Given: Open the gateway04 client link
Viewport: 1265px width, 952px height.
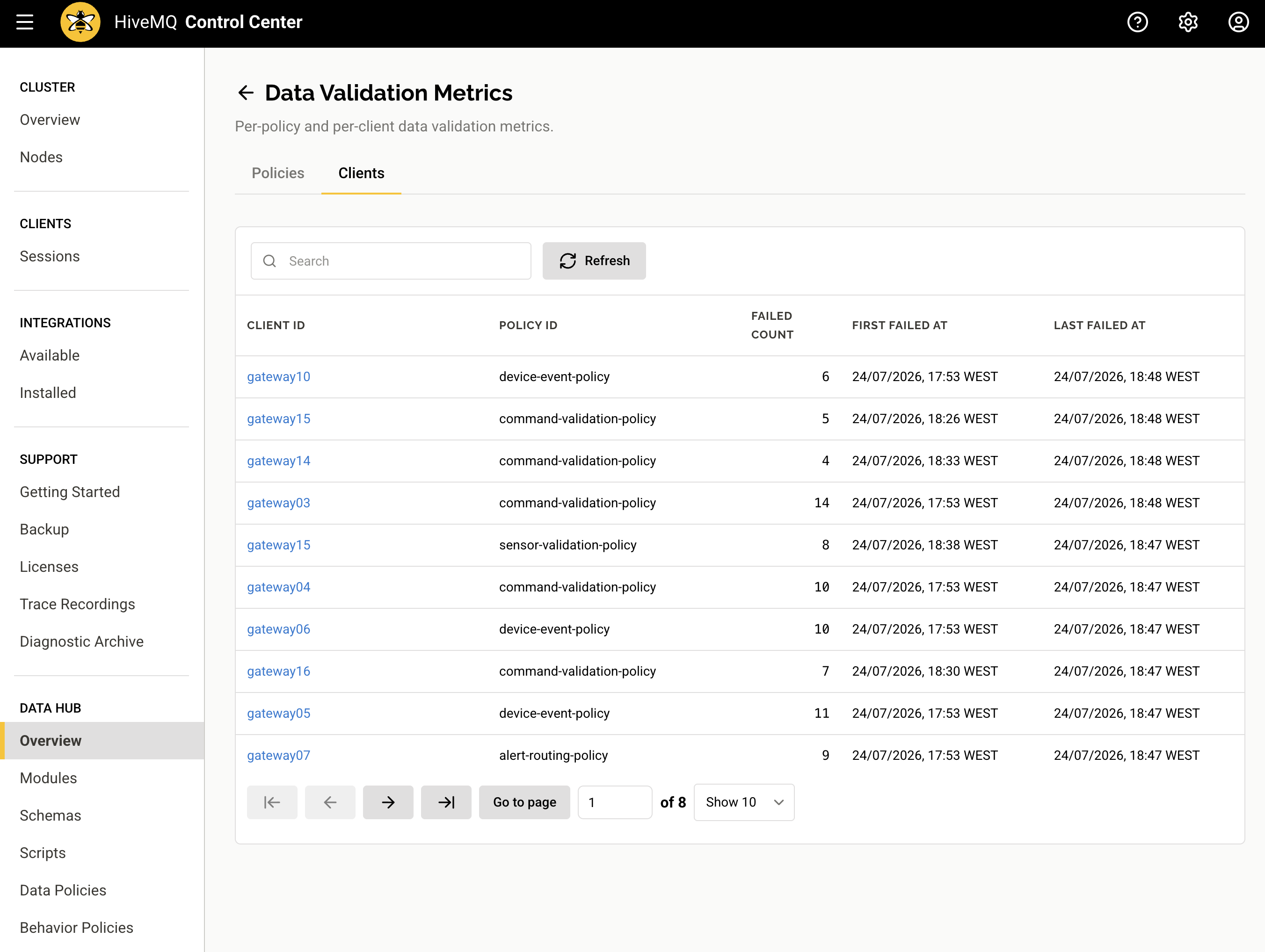Looking at the screenshot, I should (278, 587).
